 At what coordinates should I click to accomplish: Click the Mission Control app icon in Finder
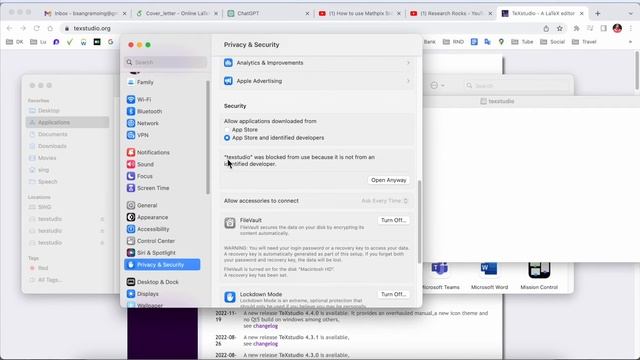pos(539,269)
